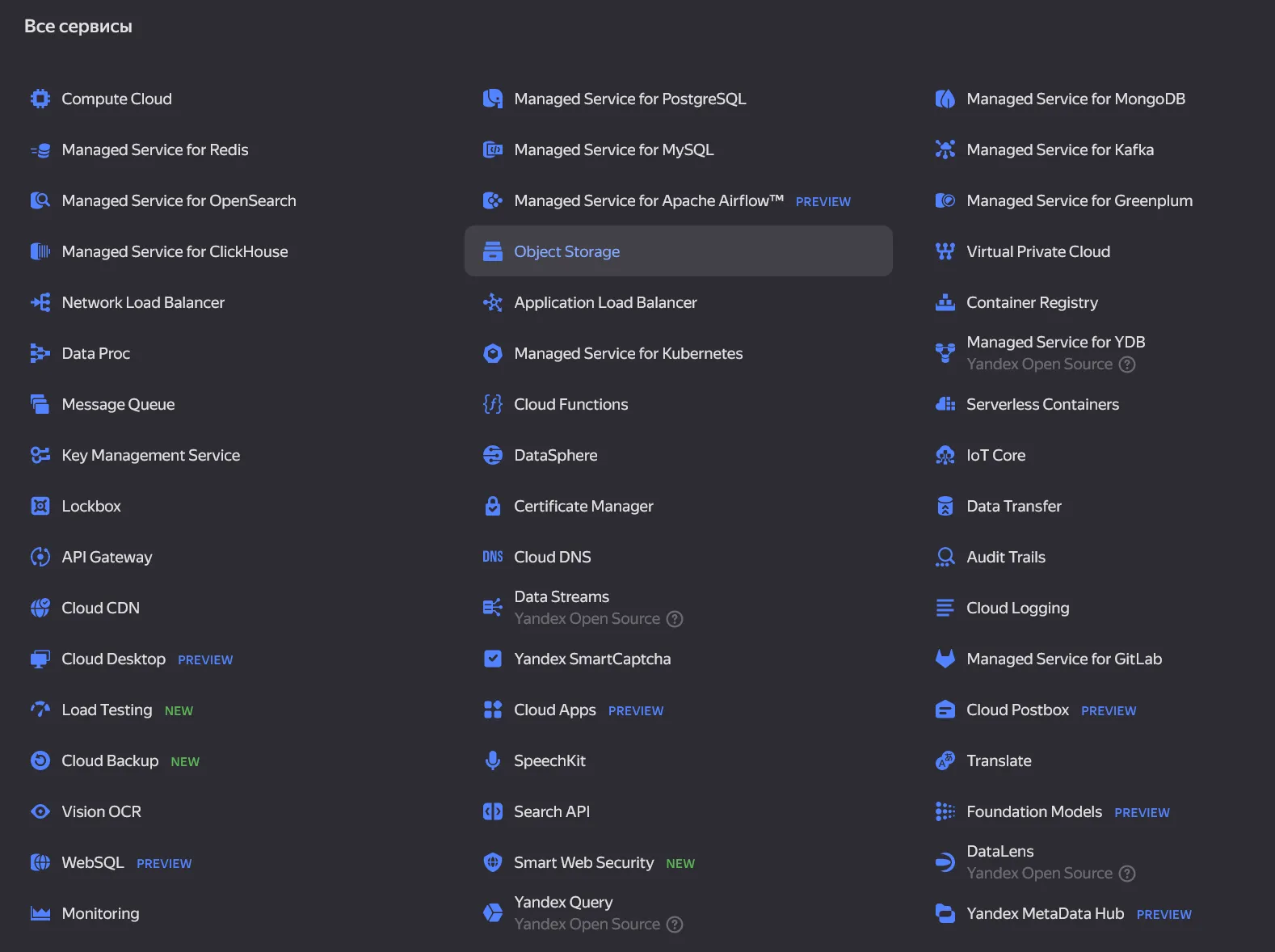Image resolution: width=1275 pixels, height=952 pixels.
Task: Click help icon under Yandex Query
Action: pyautogui.click(x=675, y=925)
